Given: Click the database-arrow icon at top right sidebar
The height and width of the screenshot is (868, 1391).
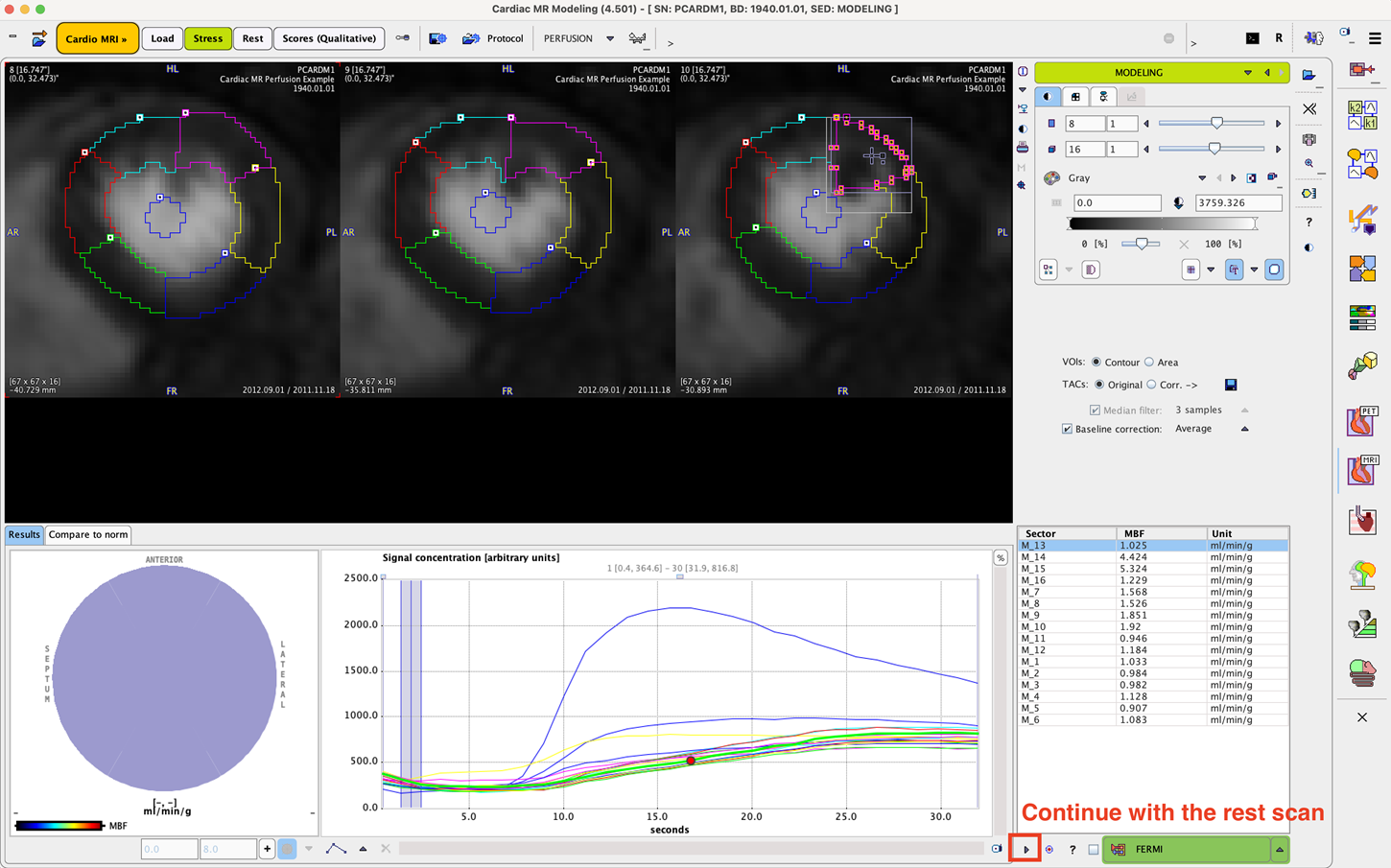Looking at the screenshot, I should coord(1362,69).
